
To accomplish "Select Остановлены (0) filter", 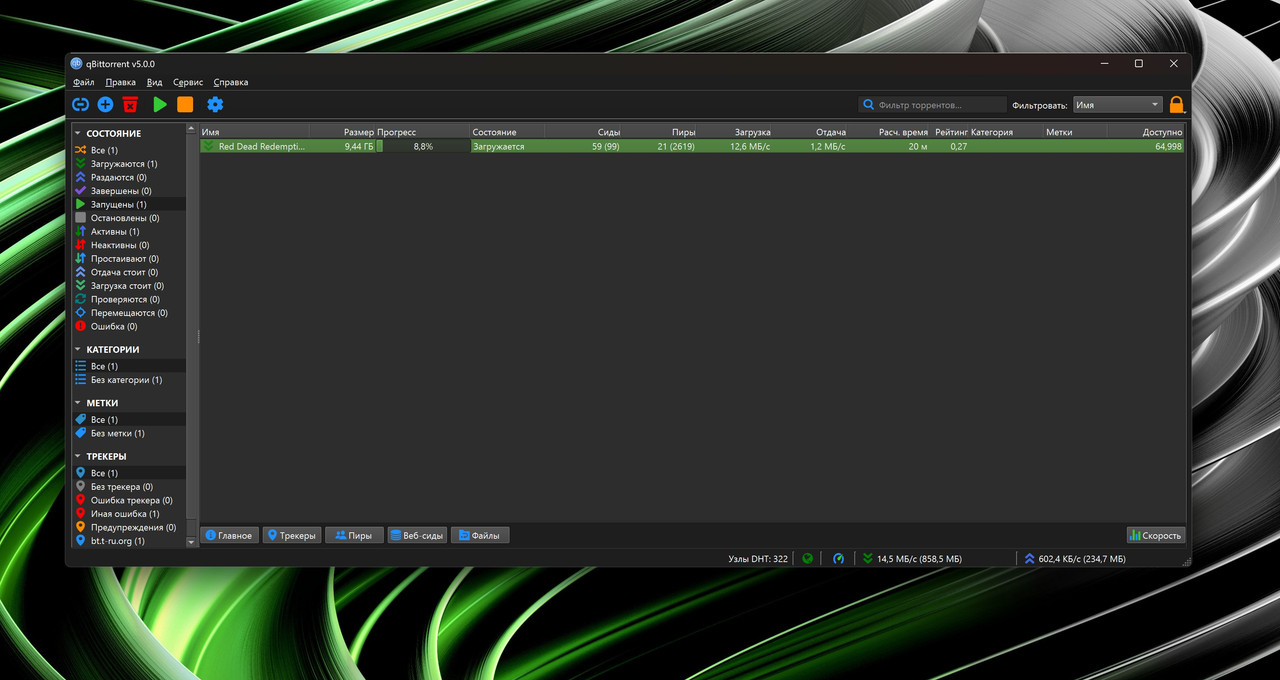I will point(129,218).
